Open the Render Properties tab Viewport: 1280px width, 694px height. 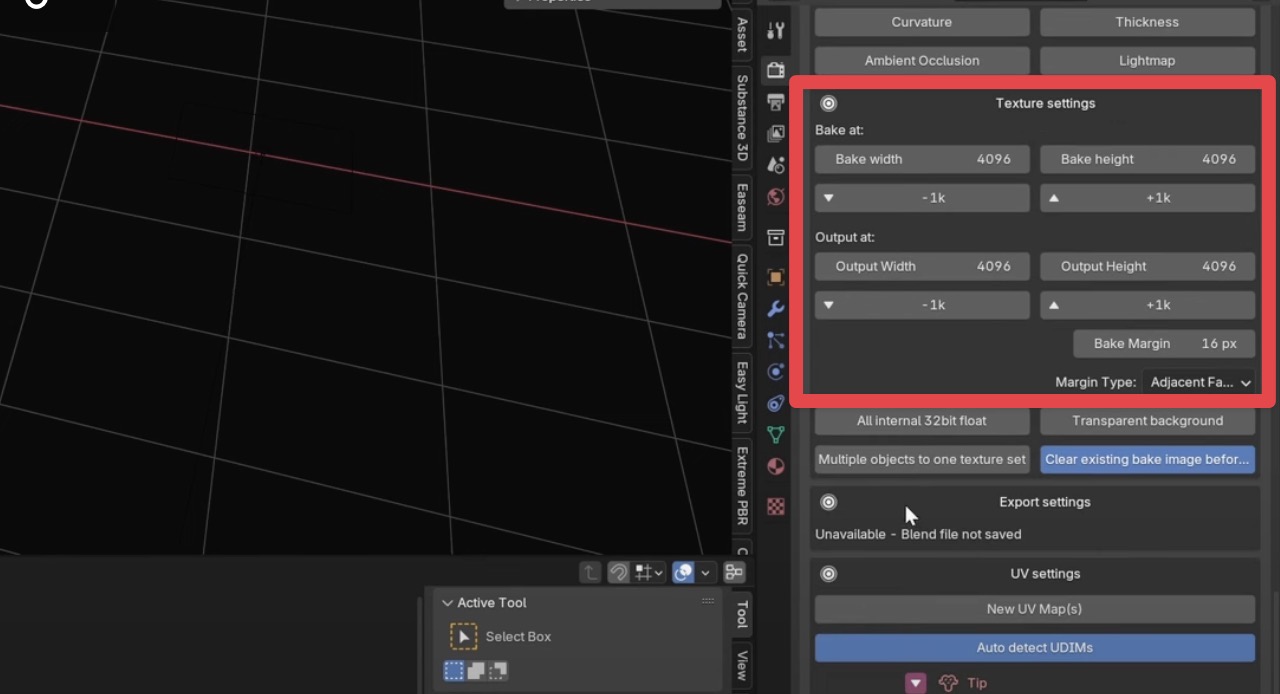775,70
